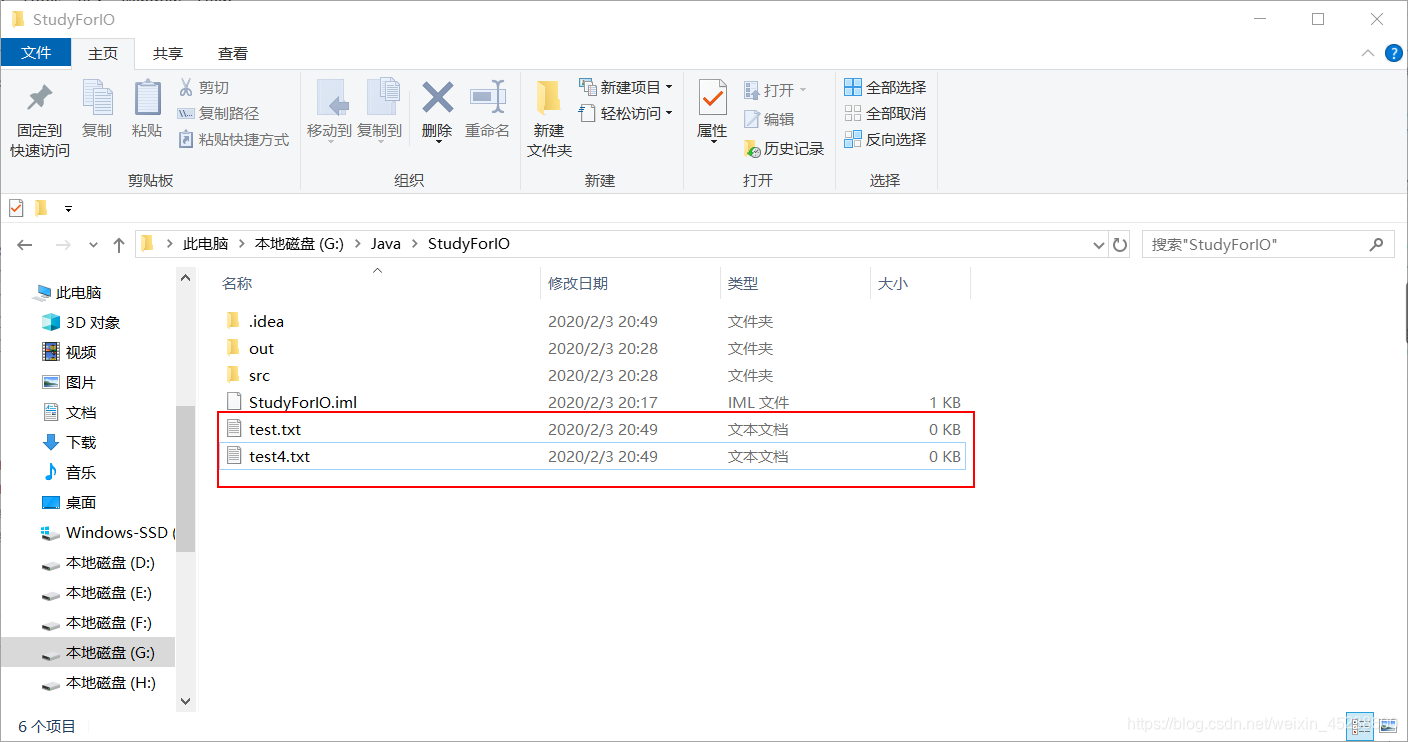Collapse the ribbon with the chevron

pyautogui.click(x=1368, y=53)
